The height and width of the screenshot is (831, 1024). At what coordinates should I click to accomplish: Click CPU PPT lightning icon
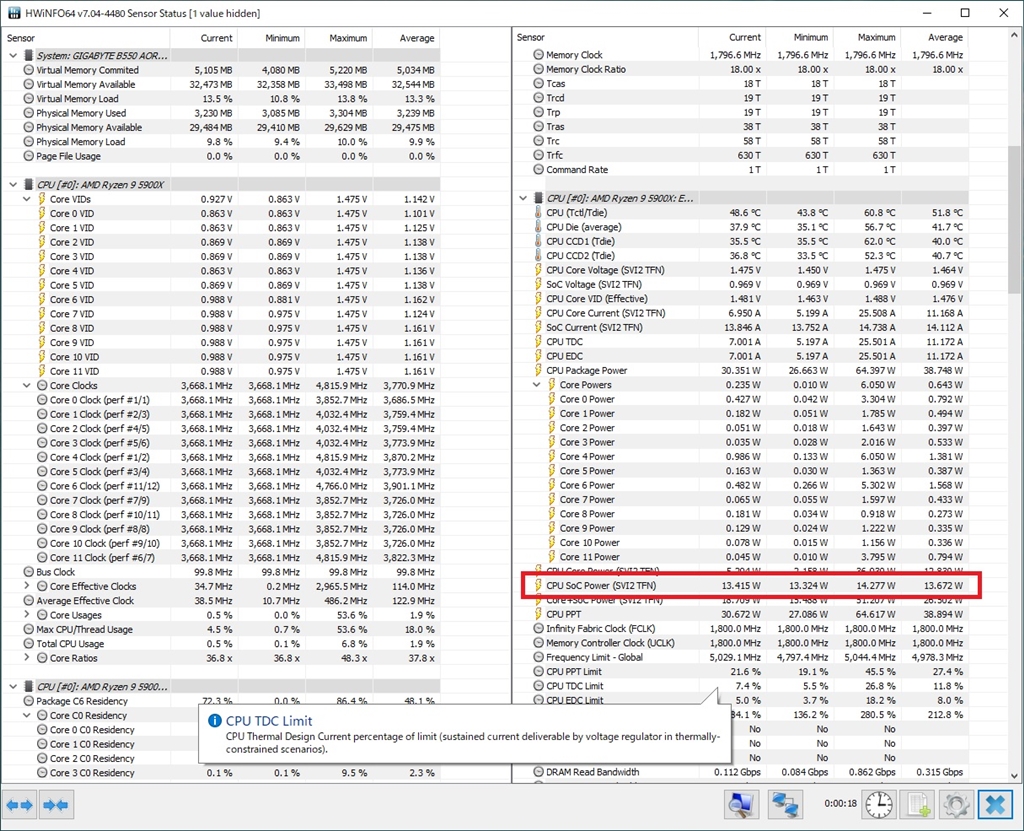click(x=538, y=614)
